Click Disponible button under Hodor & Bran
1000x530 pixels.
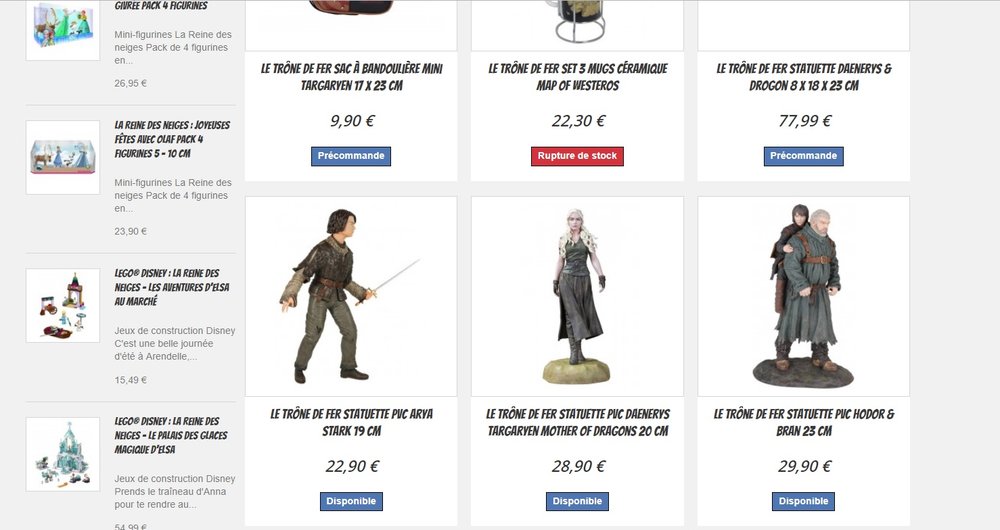[x=804, y=501]
